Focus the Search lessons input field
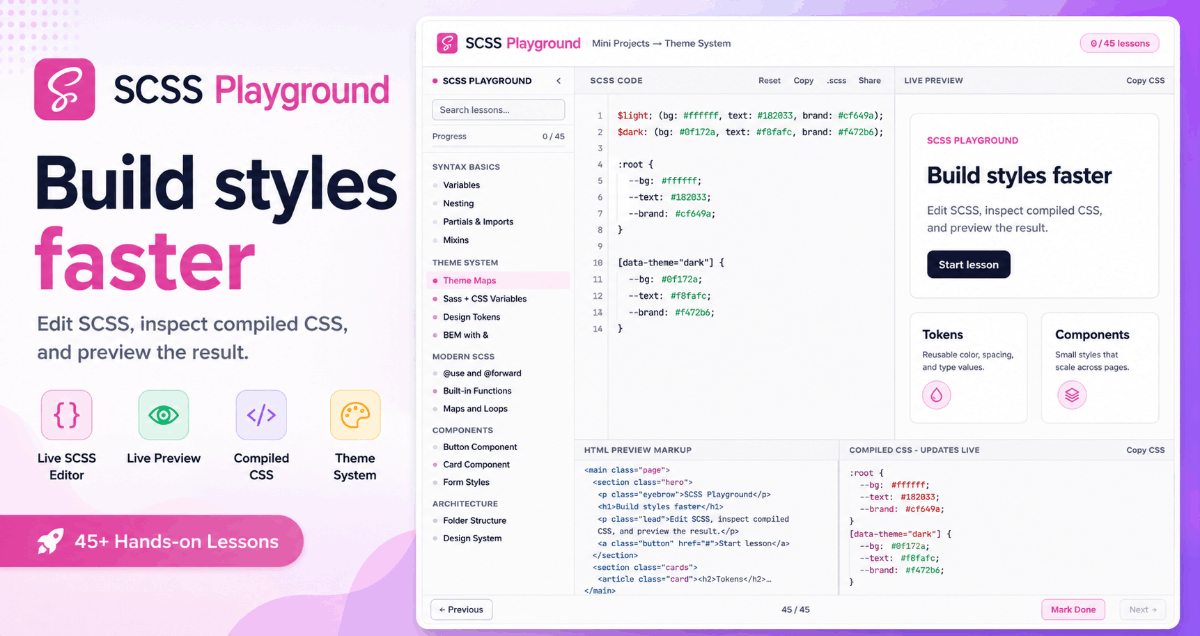 498,110
